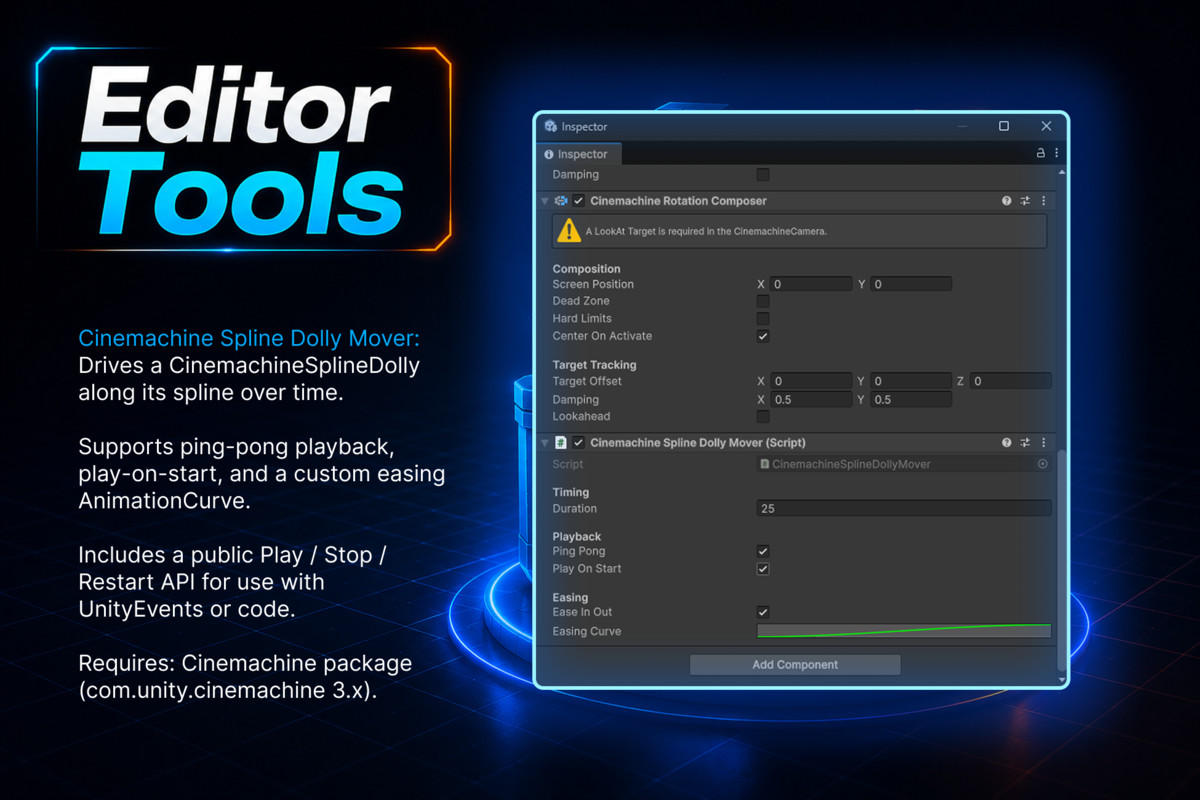Image resolution: width=1200 pixels, height=800 pixels.
Task: Click the Composition section heading
Action: click(x=586, y=268)
